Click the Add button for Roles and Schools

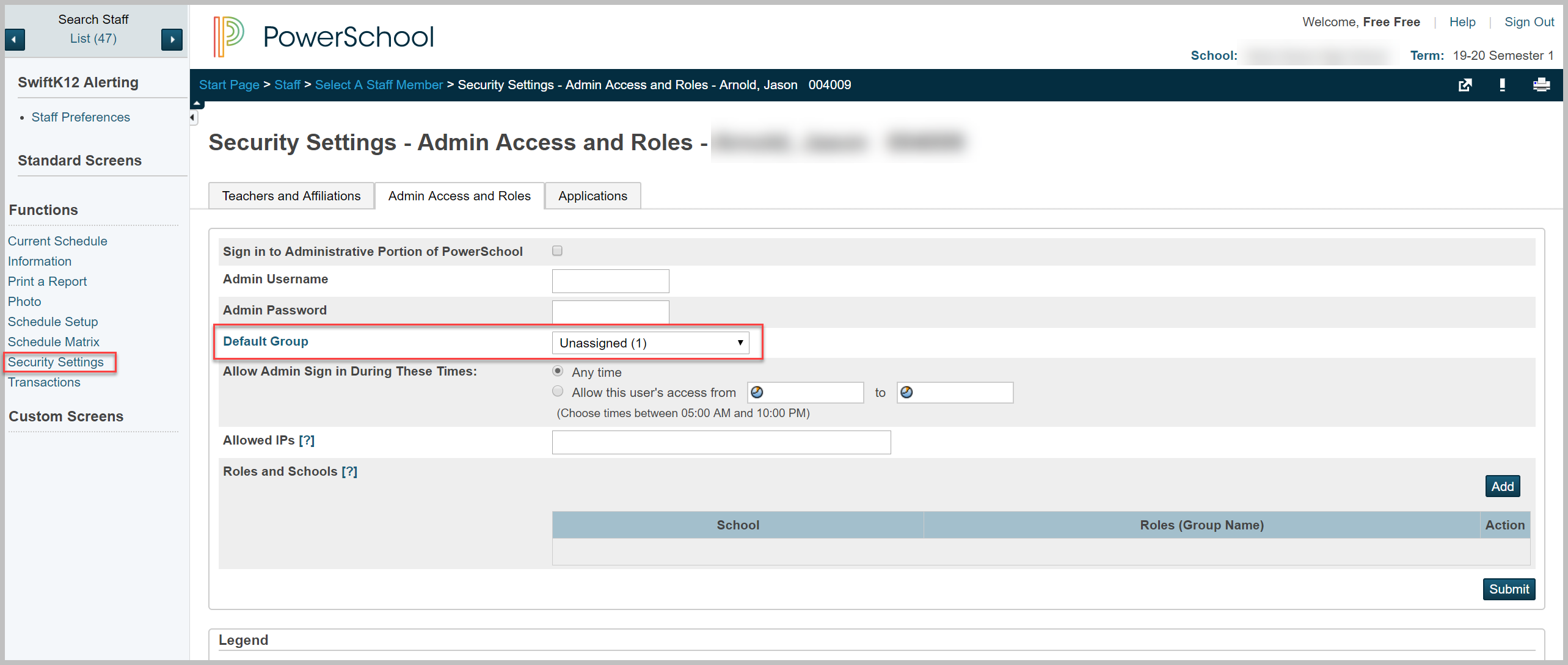[1502, 486]
